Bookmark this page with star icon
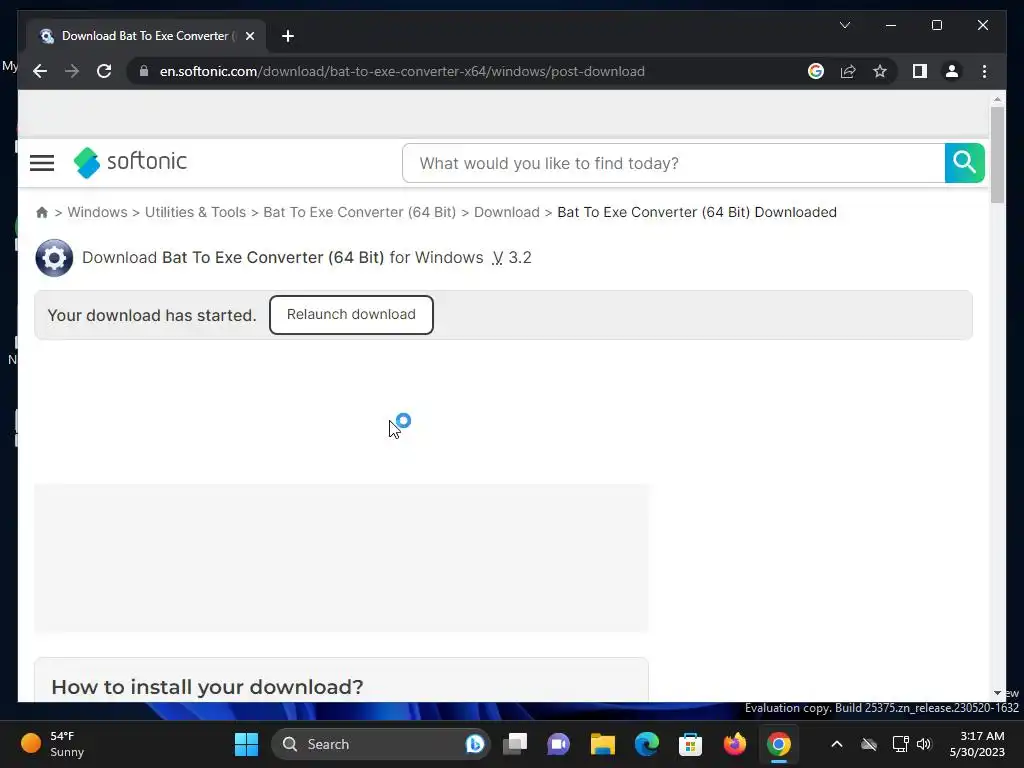Screen dimensions: 1024x768 click(880, 71)
